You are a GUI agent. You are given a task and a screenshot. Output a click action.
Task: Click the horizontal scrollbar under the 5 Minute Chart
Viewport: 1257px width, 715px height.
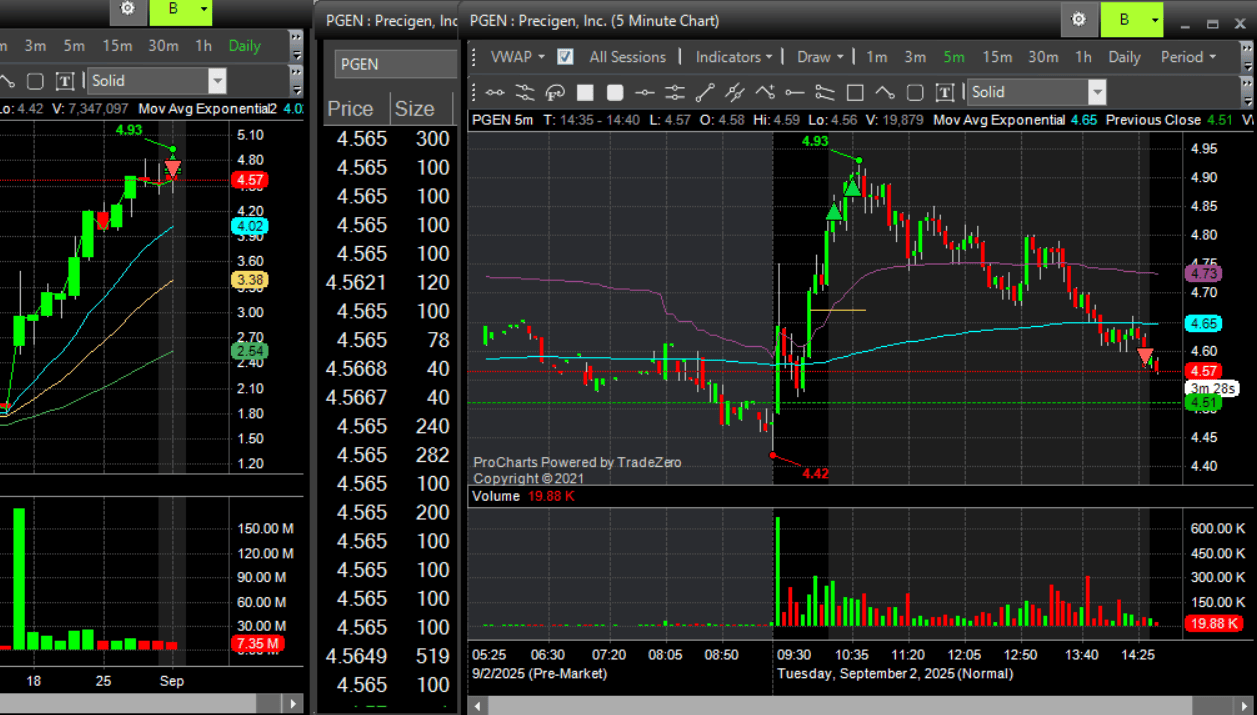tap(860, 705)
